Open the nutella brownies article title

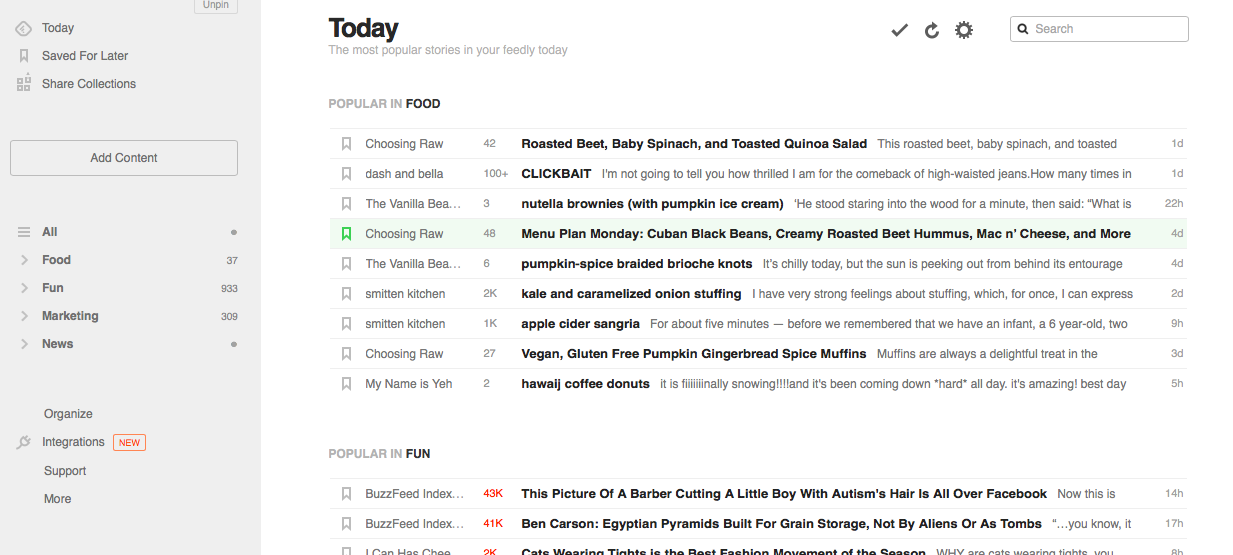(x=651, y=204)
